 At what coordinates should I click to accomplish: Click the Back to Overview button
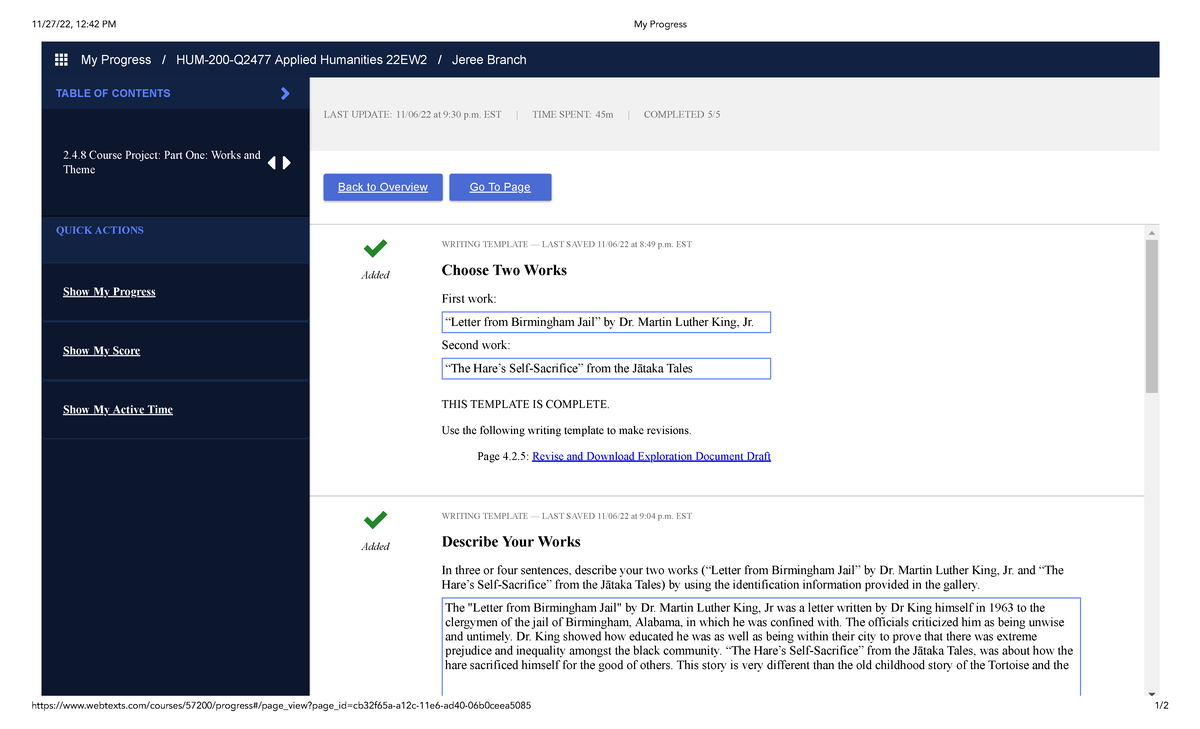click(x=383, y=187)
